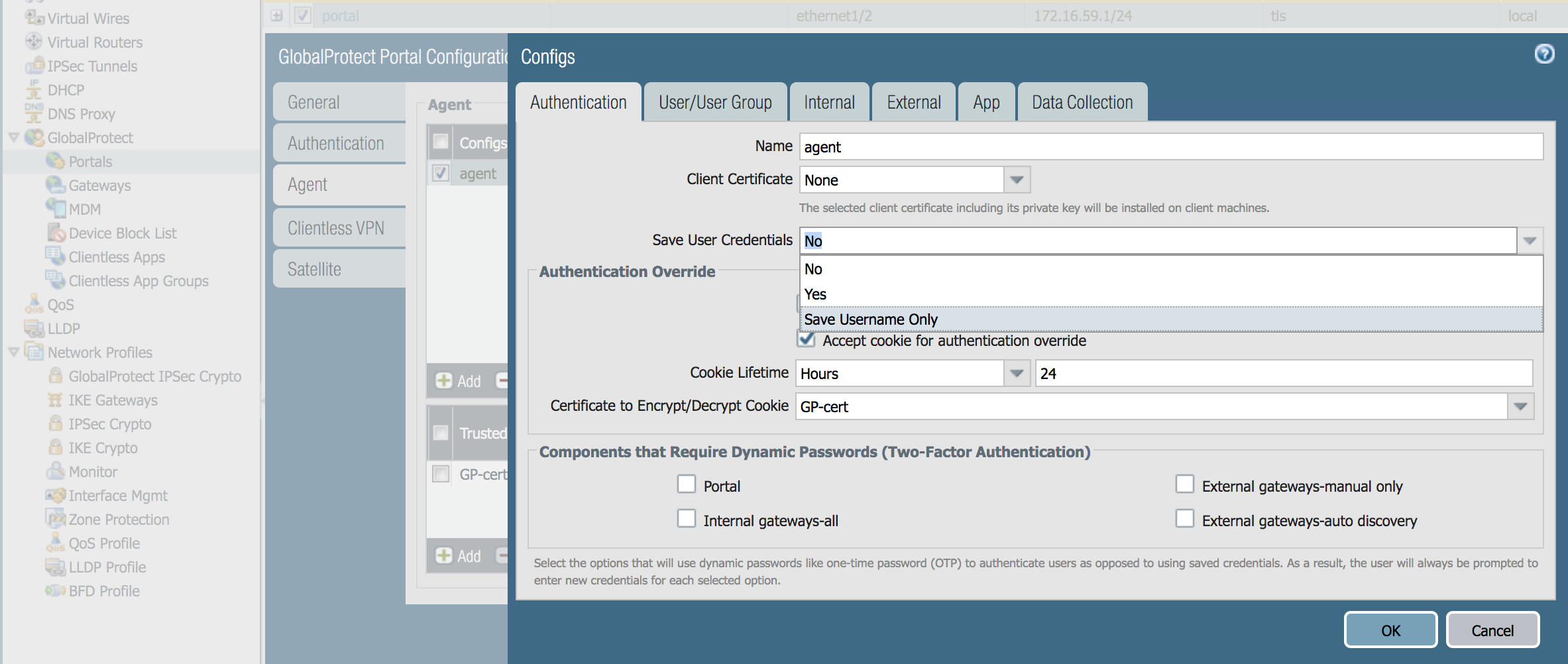Check External gateways-manual only option
The image size is (1568, 664).
(1185, 484)
